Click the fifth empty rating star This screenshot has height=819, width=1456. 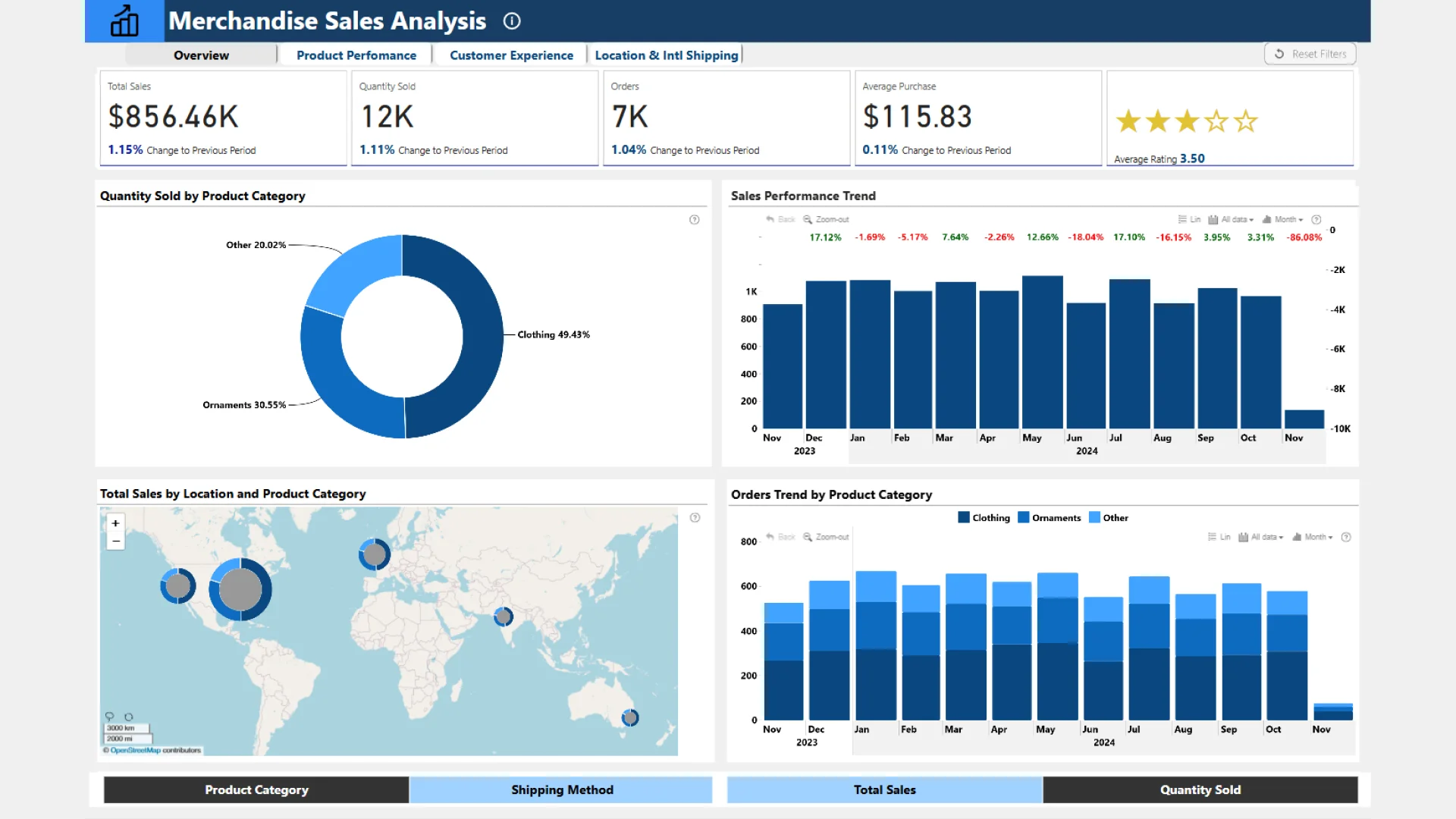pyautogui.click(x=1246, y=121)
